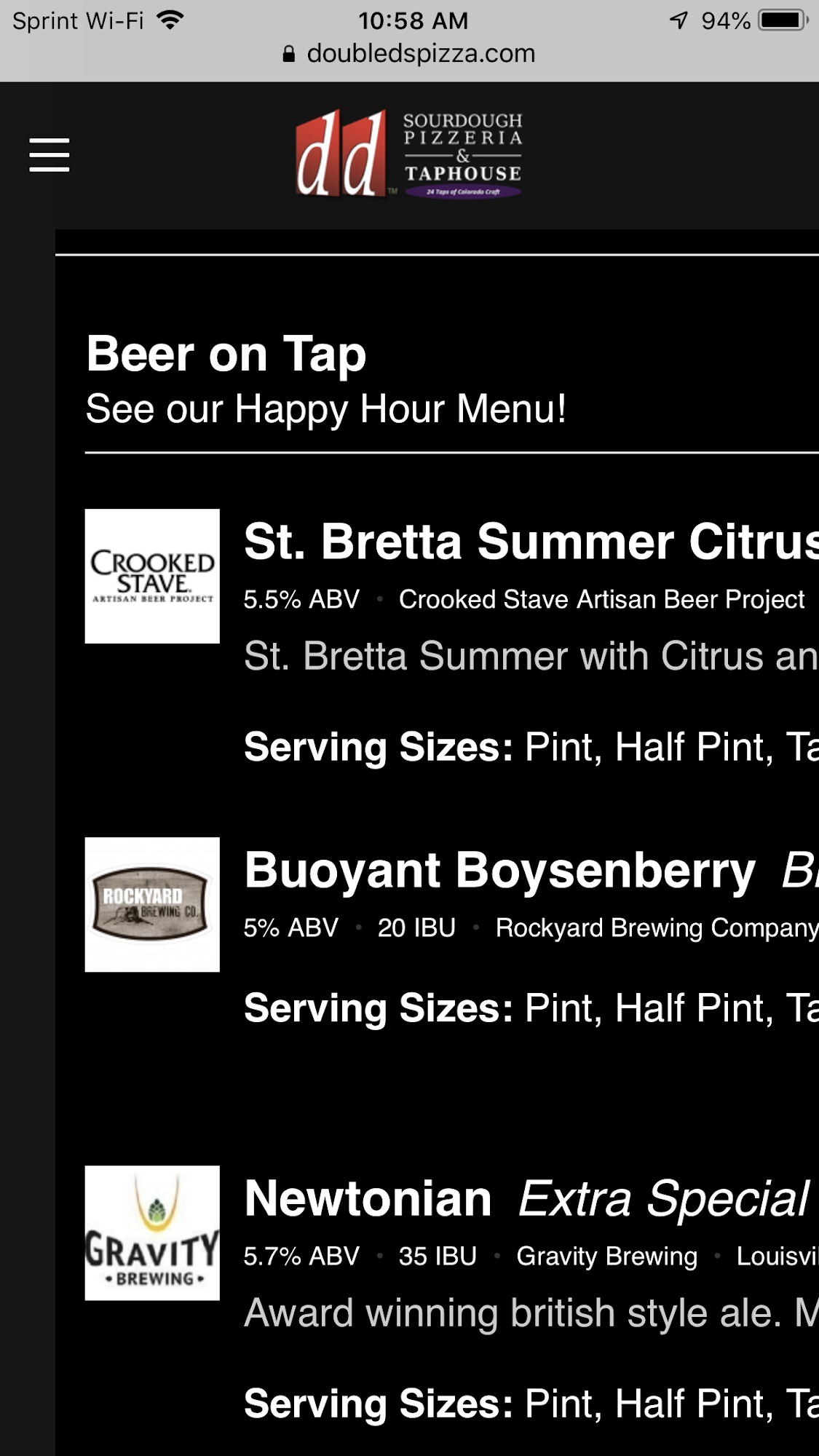Tap the battery indicator icon
The height and width of the screenshot is (1456, 819).
(x=783, y=20)
